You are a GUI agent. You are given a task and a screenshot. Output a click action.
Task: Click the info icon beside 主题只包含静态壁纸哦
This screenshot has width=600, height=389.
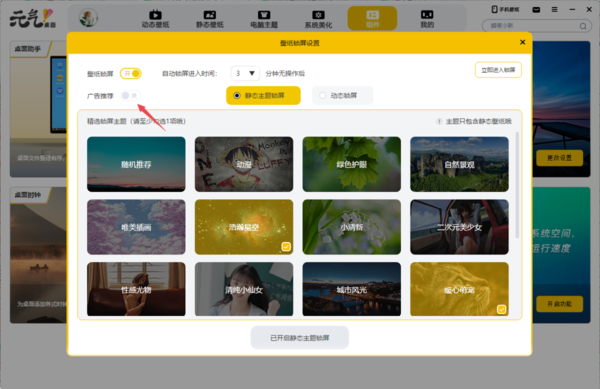pos(439,121)
